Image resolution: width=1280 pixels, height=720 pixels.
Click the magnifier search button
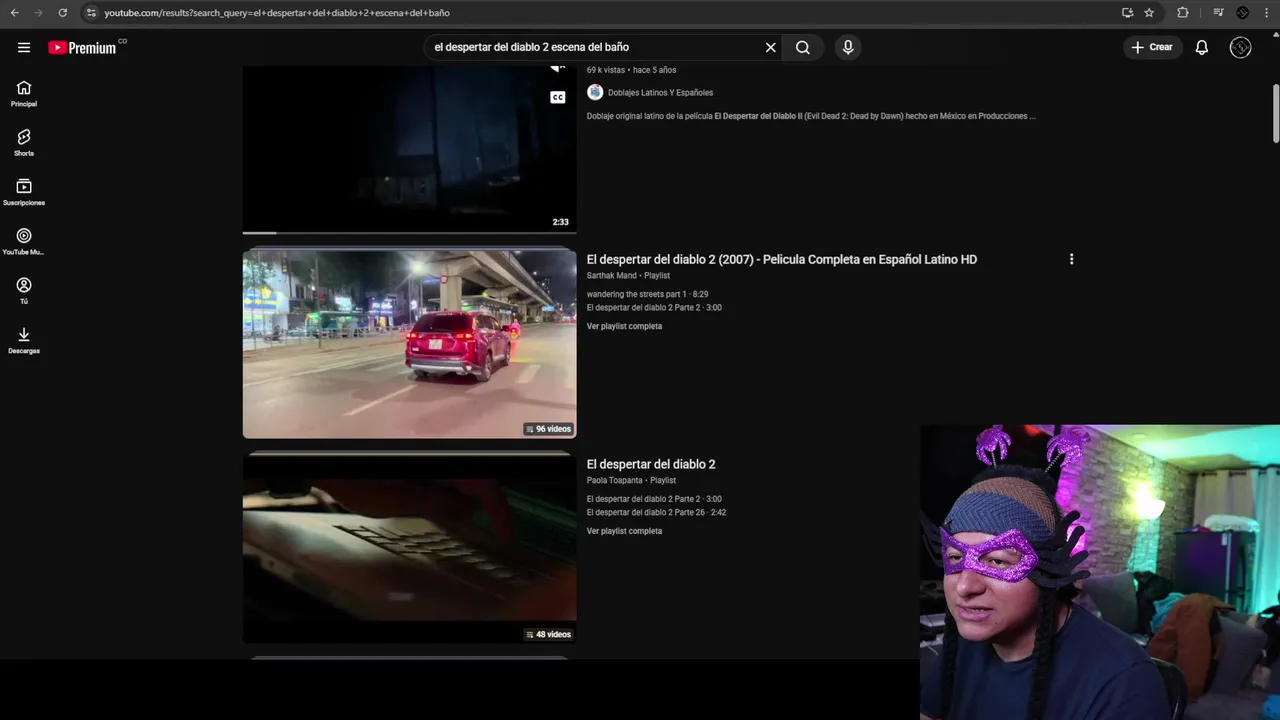[803, 47]
